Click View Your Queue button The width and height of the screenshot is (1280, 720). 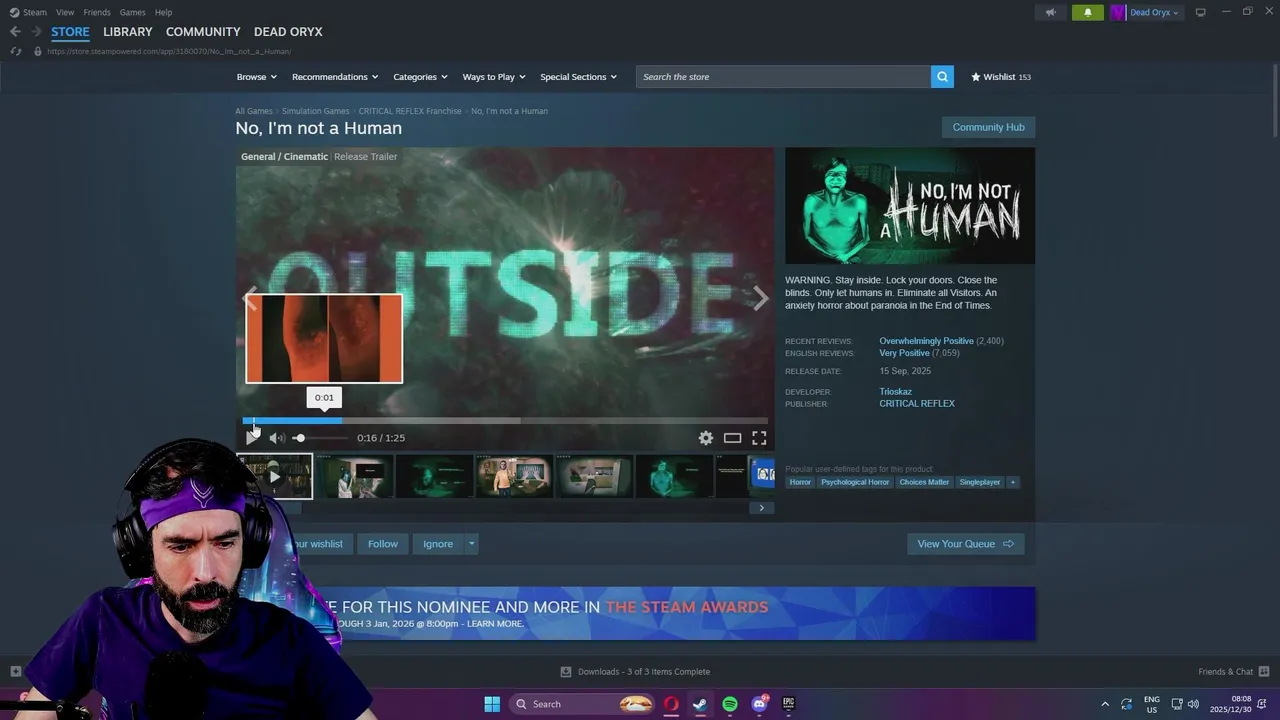(966, 544)
